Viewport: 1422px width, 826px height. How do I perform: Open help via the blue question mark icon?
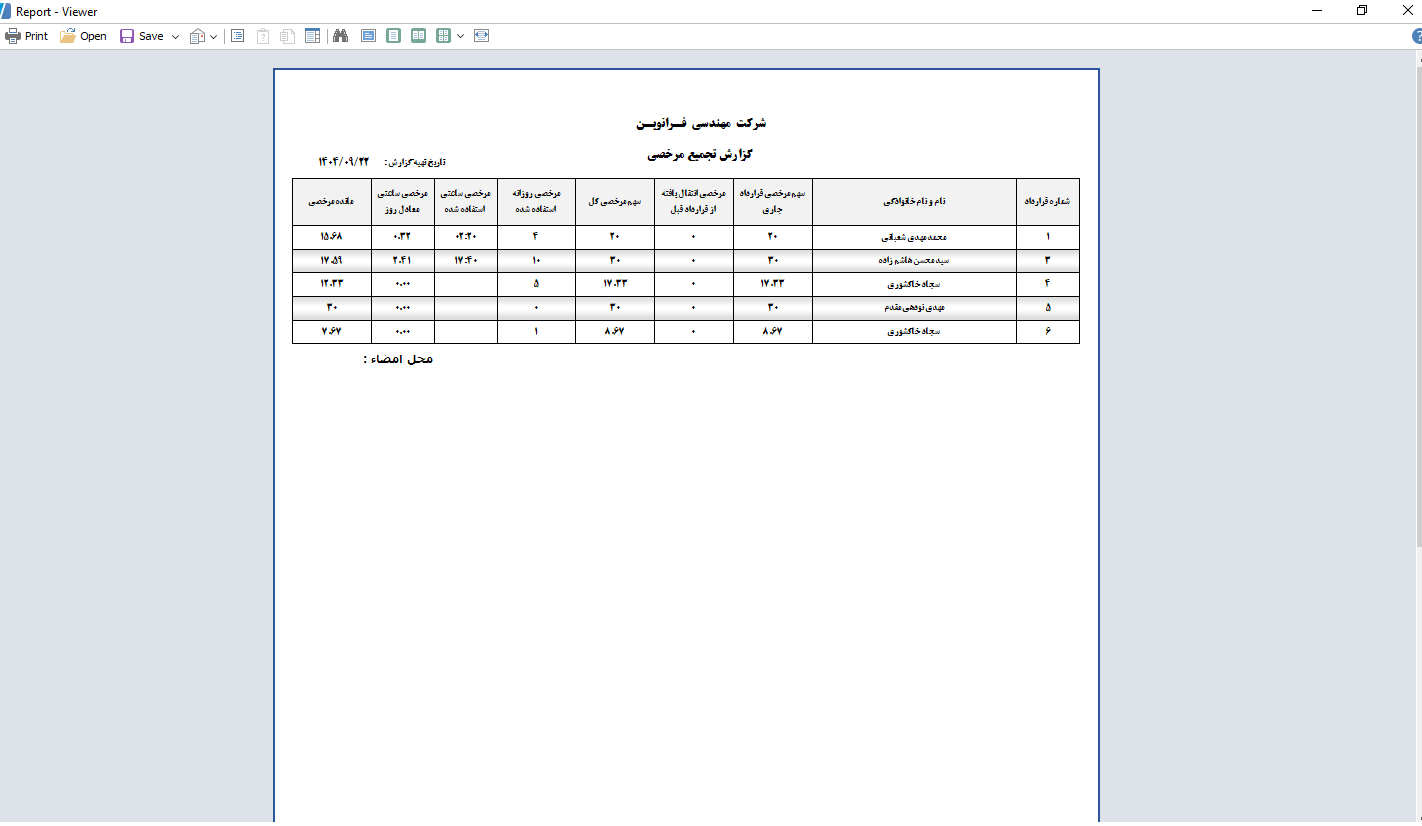pos(1416,36)
